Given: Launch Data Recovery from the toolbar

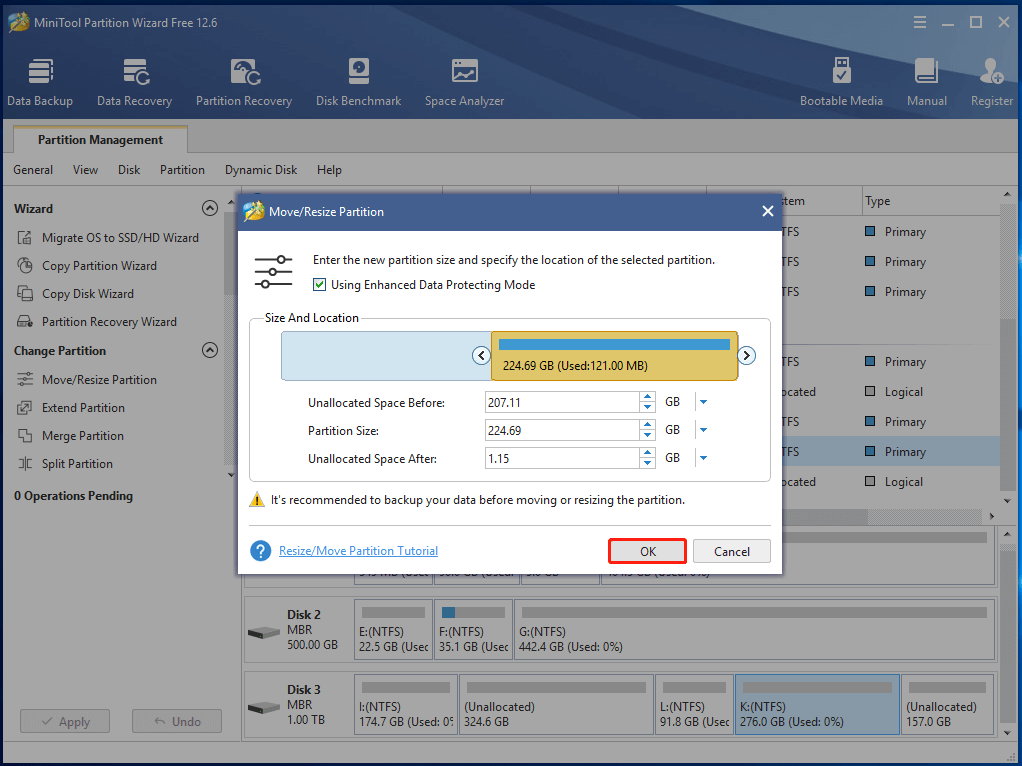Looking at the screenshot, I should coord(134,82).
